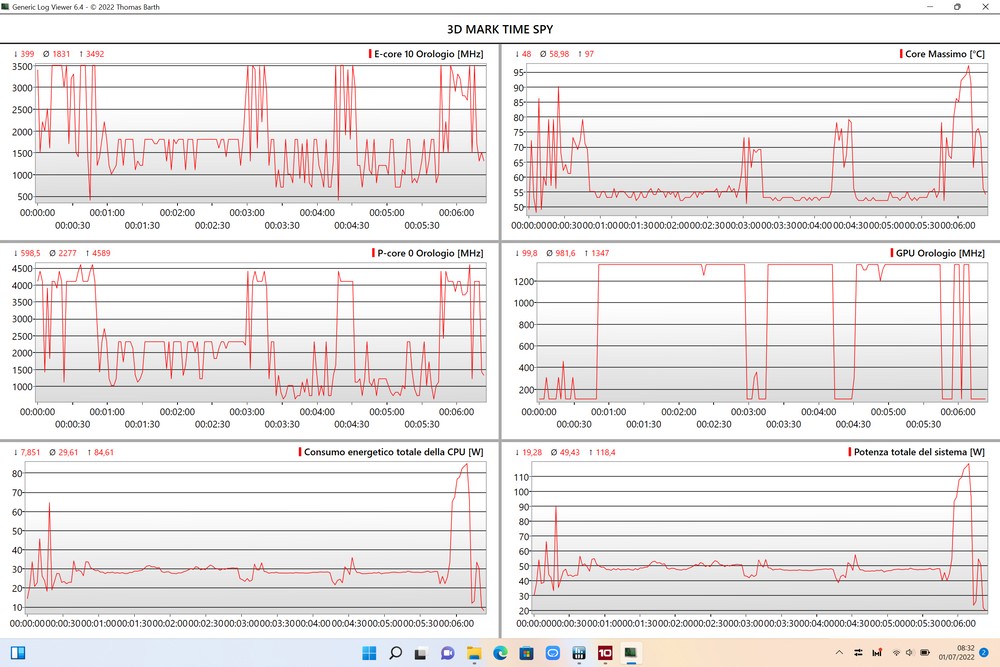This screenshot has width=1000, height=667.
Task: Click the red legend marker for Core Massimo
Action: pos(901,54)
